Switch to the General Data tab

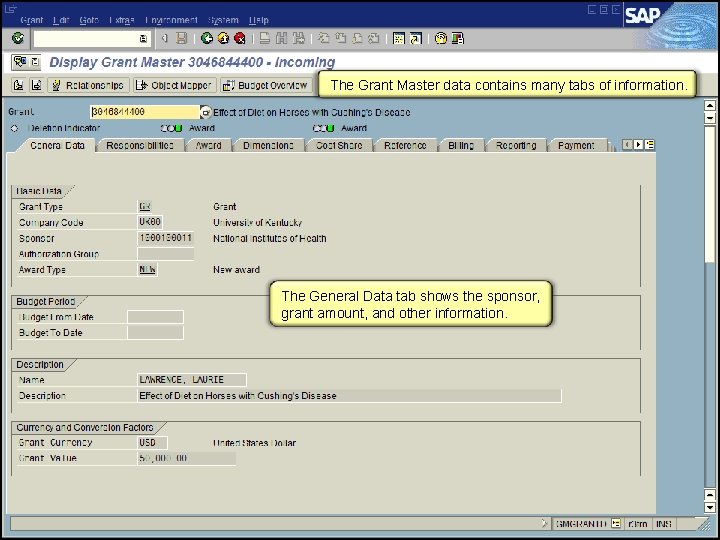pos(57,146)
